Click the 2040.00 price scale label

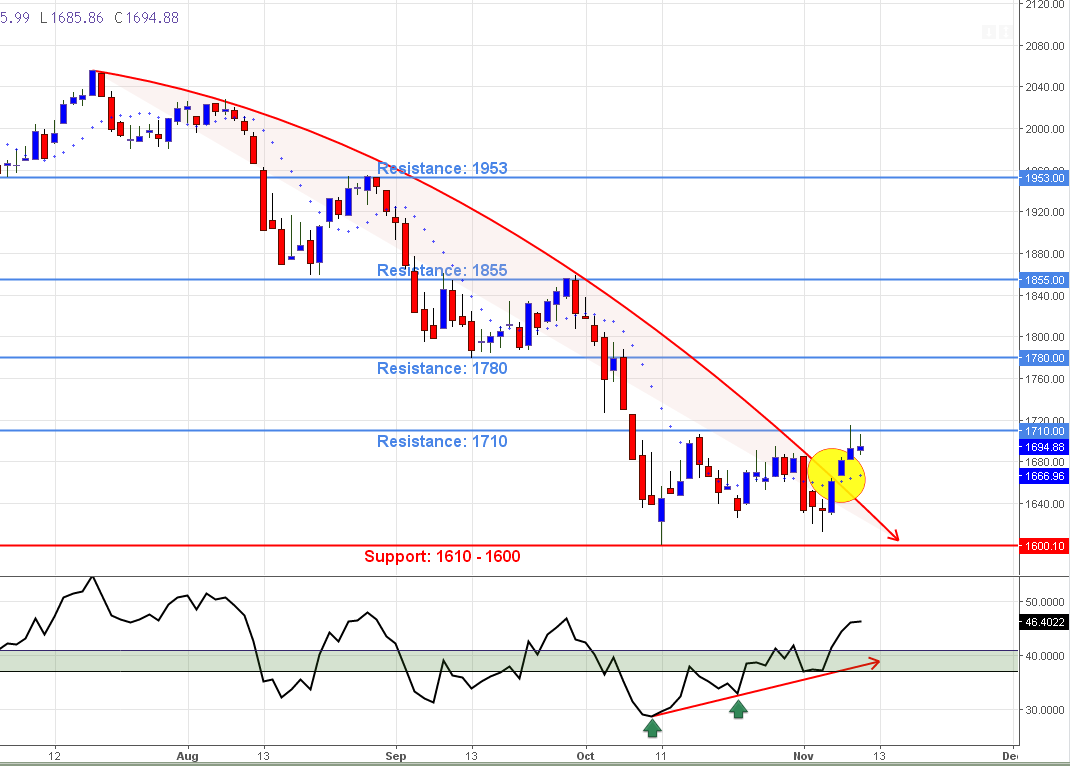click(x=1044, y=87)
